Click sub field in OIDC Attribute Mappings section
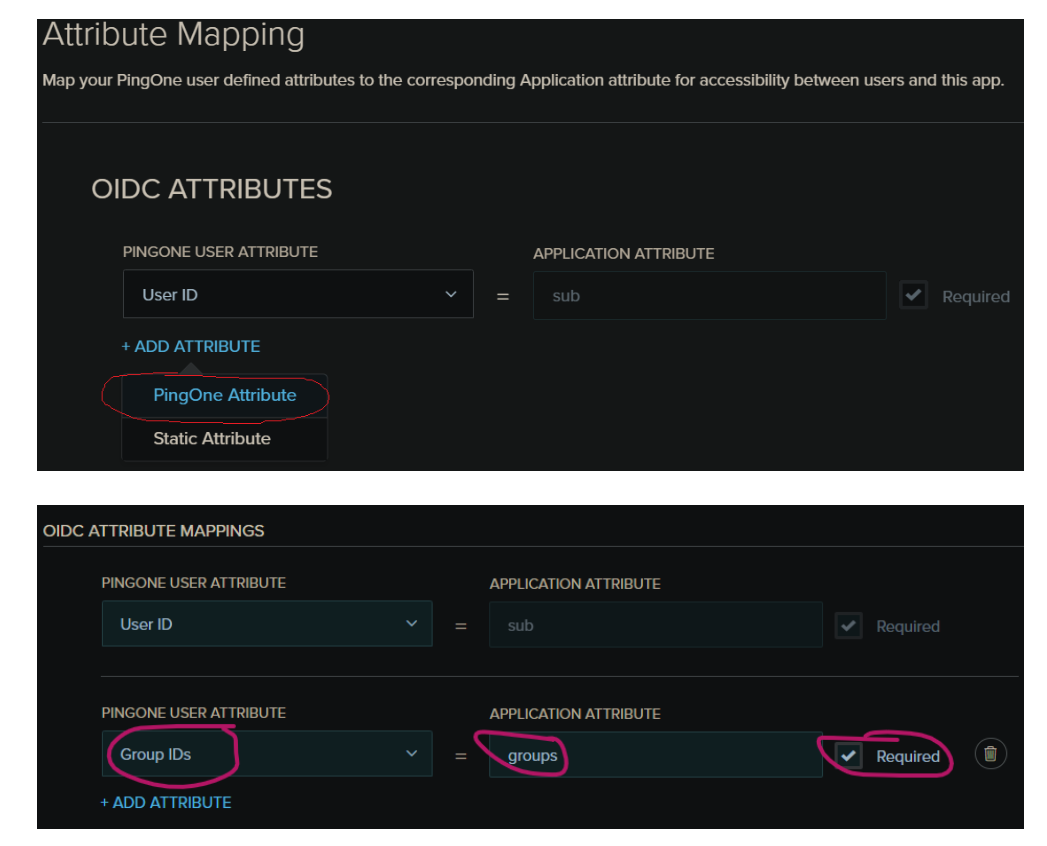The image size is (1047, 846). pyautogui.click(x=656, y=625)
